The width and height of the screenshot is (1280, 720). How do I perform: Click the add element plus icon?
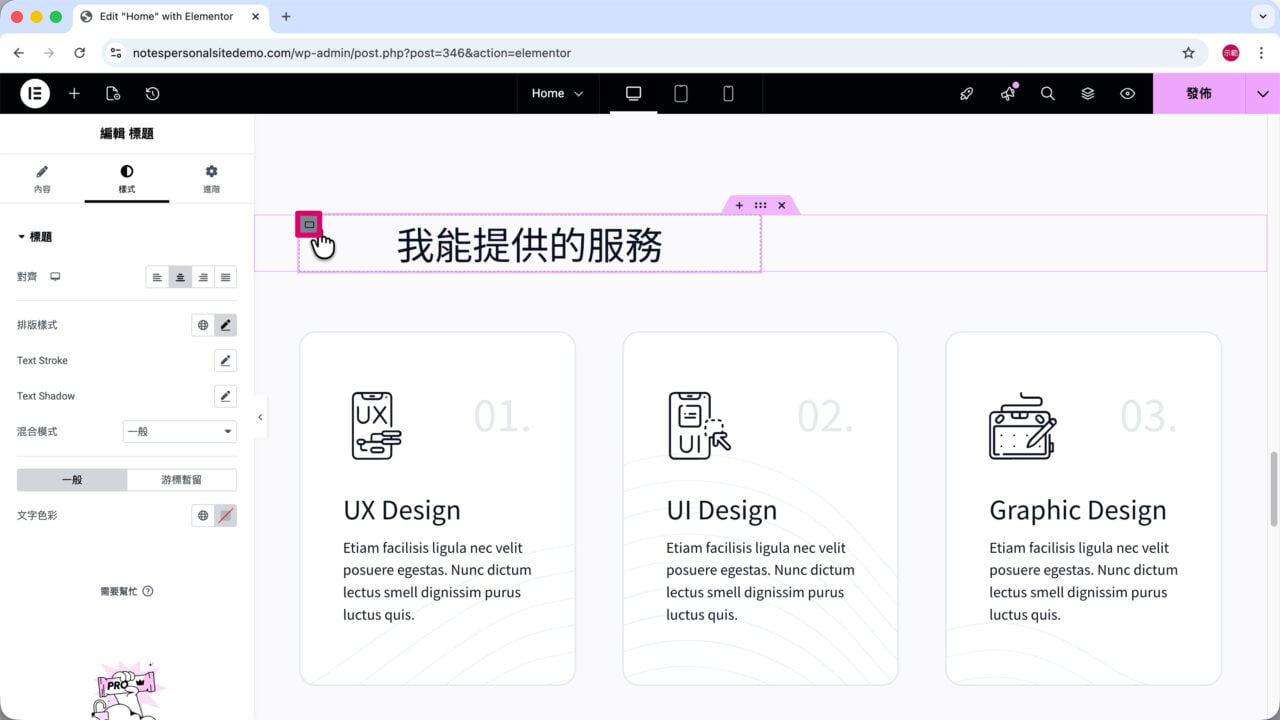[x=74, y=93]
